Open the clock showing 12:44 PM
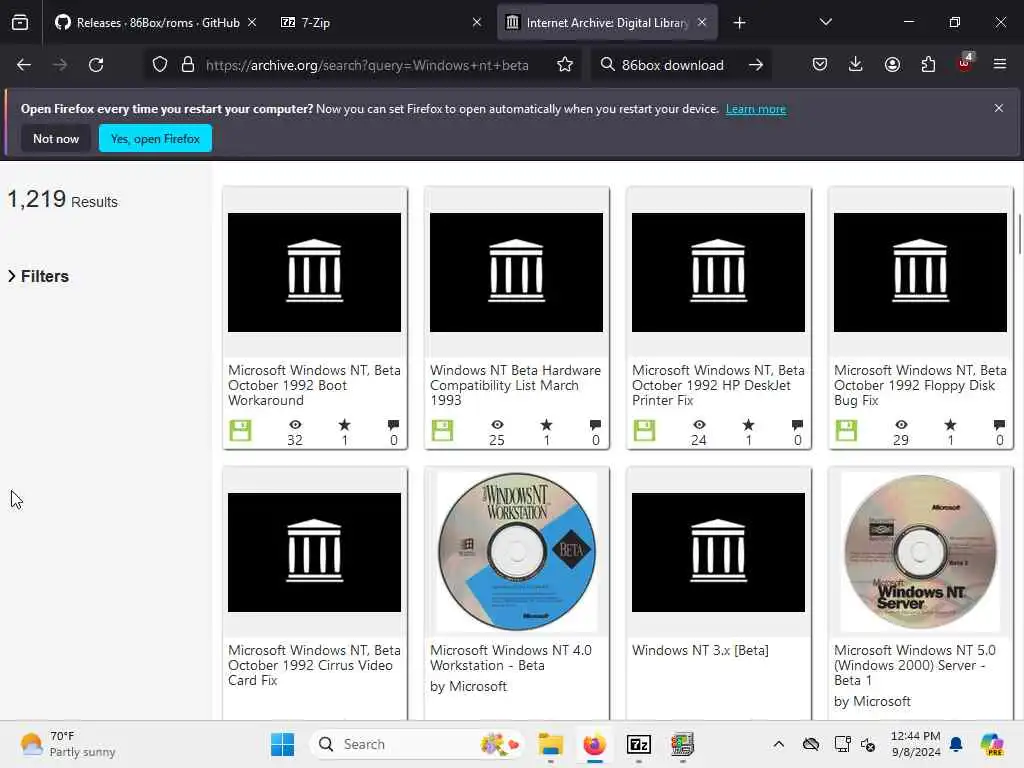 [x=916, y=744]
